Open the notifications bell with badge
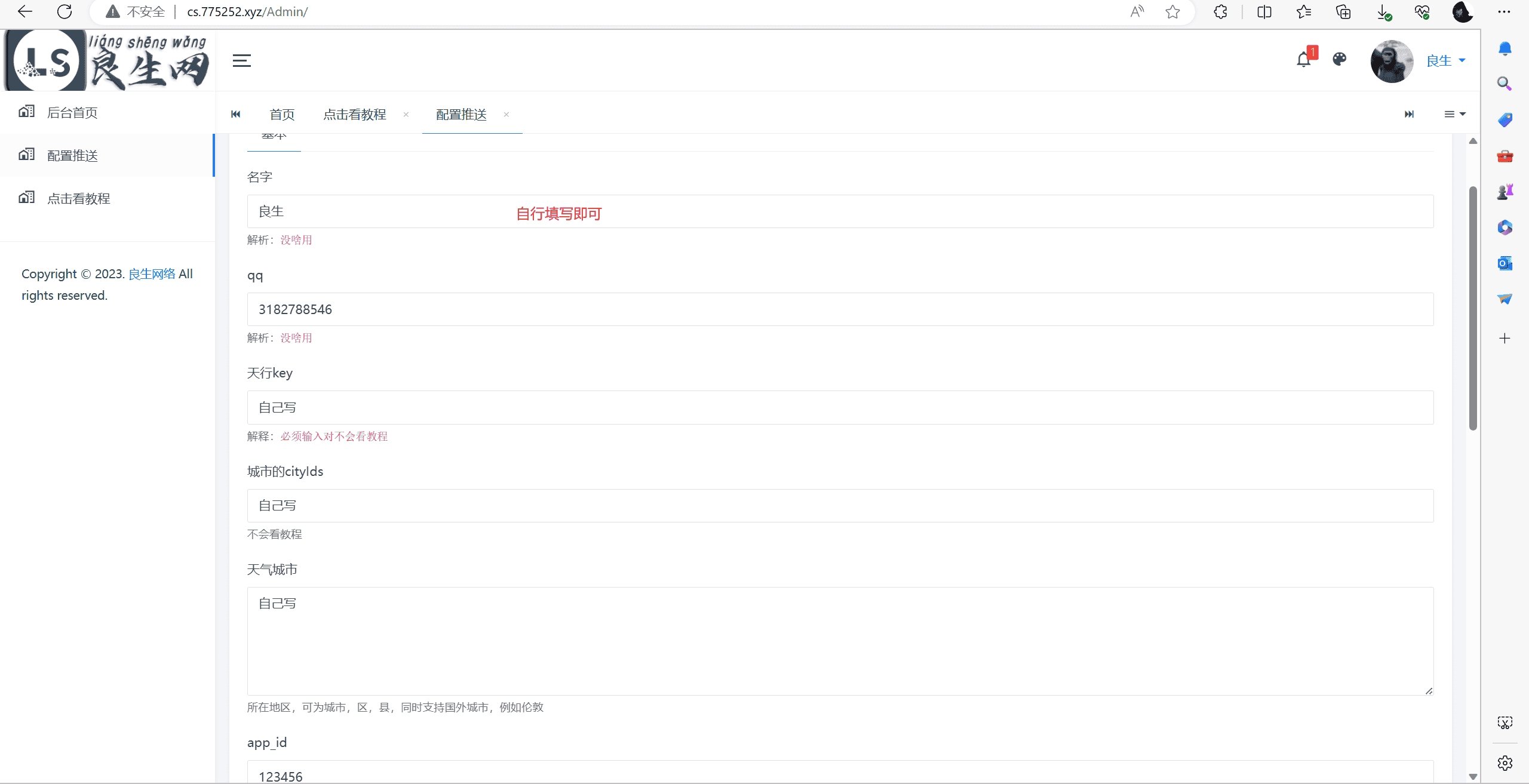Screen dimensions: 1529x784 pos(1304,60)
